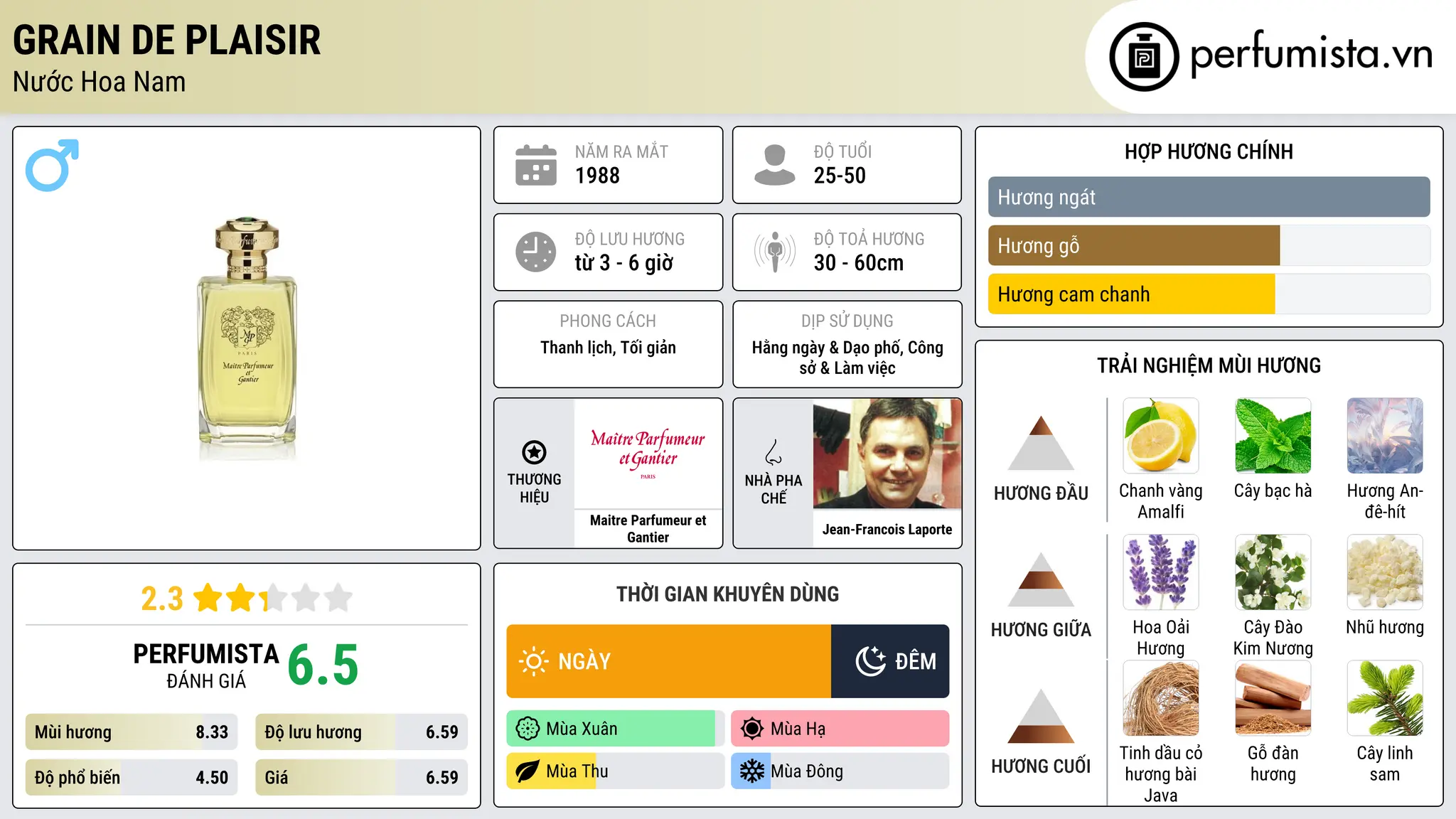Click the HỢP HƯƠNG CHÍNH heading
Viewport: 1456px width, 819px height.
pyautogui.click(x=1209, y=151)
